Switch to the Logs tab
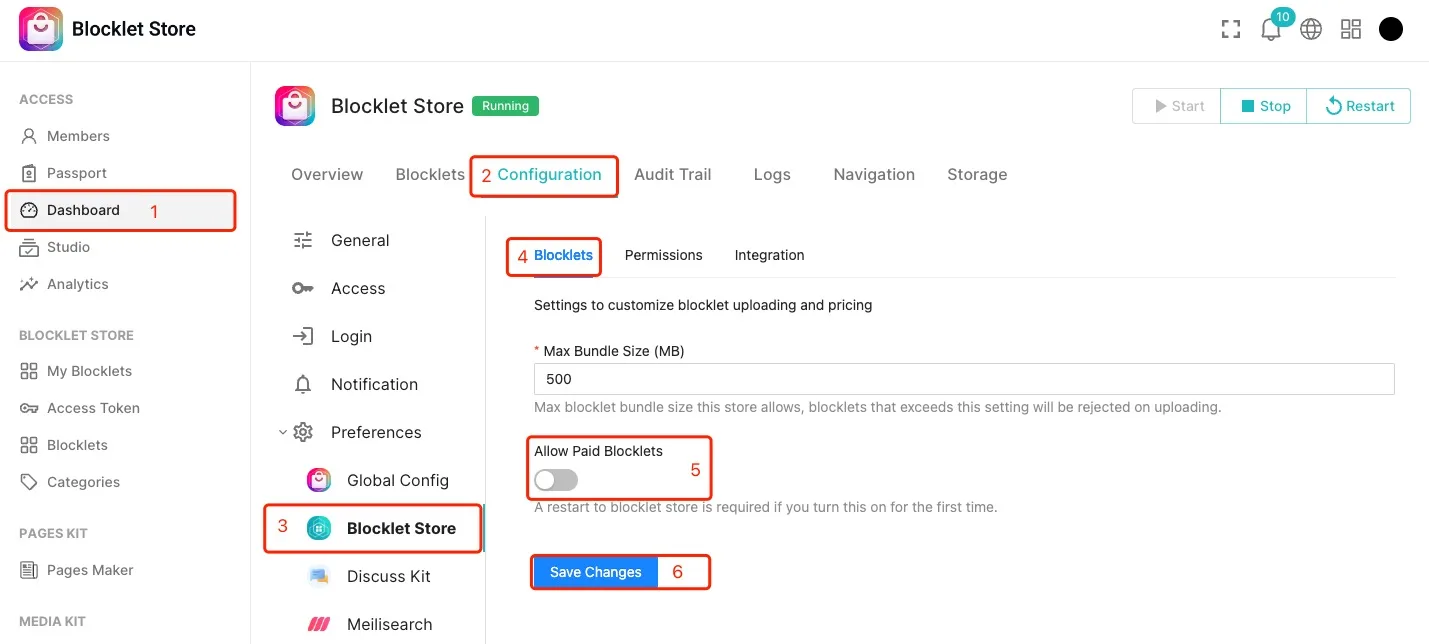 tap(772, 174)
